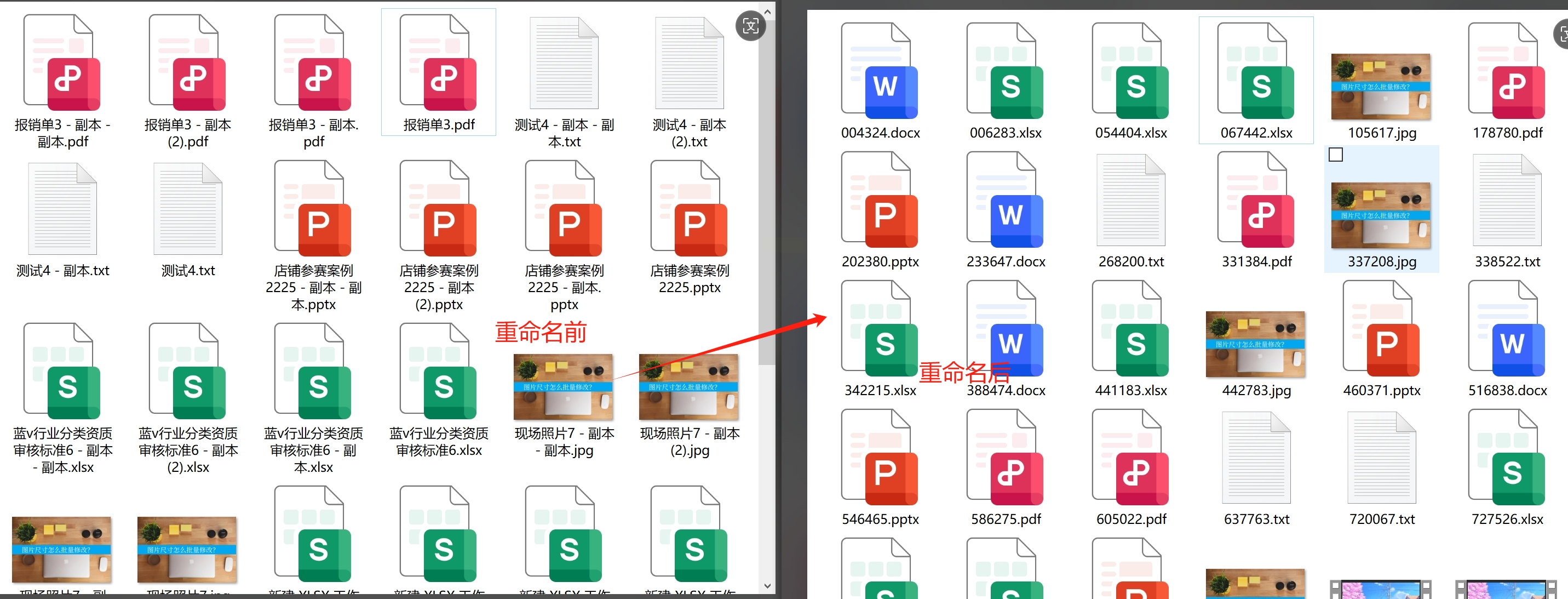The height and width of the screenshot is (599, 1568).
Task: Select 店铺参赛案例2225 - 副本 (2).pptx icon
Action: click(x=438, y=208)
